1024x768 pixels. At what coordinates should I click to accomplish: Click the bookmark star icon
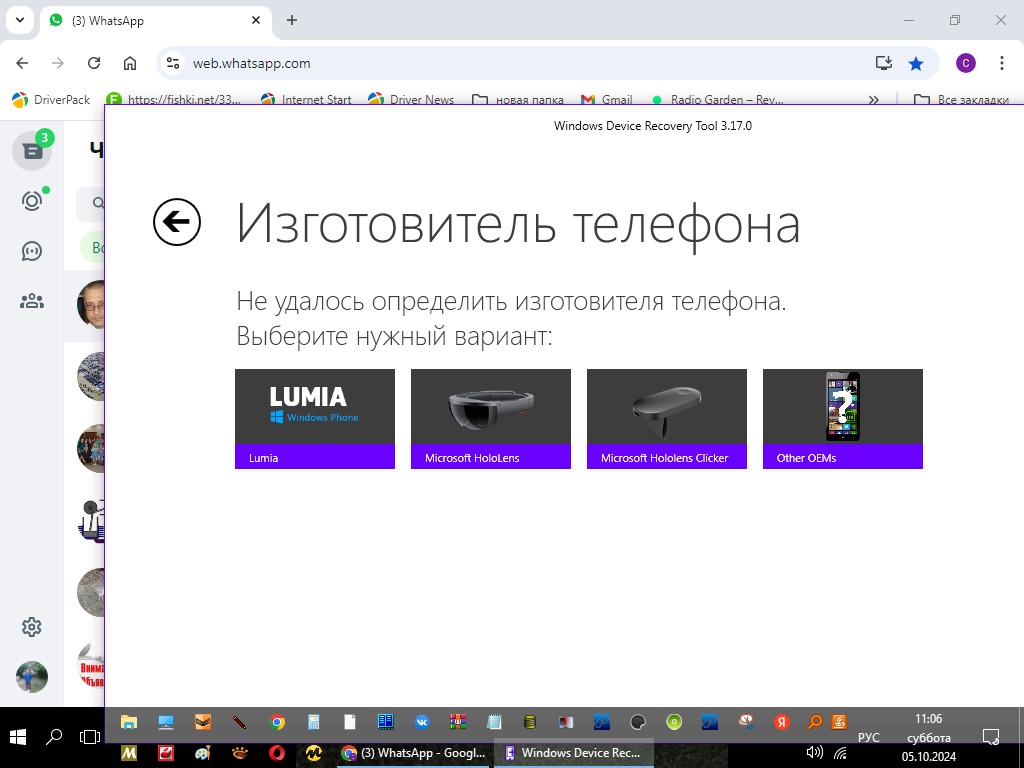[916, 63]
